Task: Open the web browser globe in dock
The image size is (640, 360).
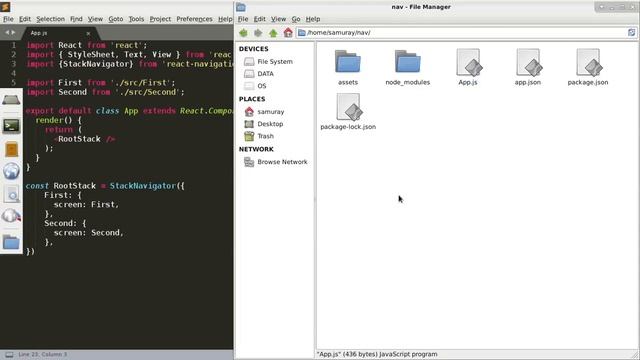Action: click(x=11, y=171)
